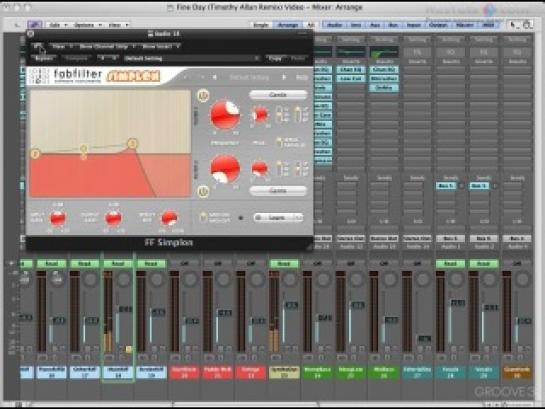Toggle the MIDI channel filter button

pyautogui.click(x=488, y=25)
